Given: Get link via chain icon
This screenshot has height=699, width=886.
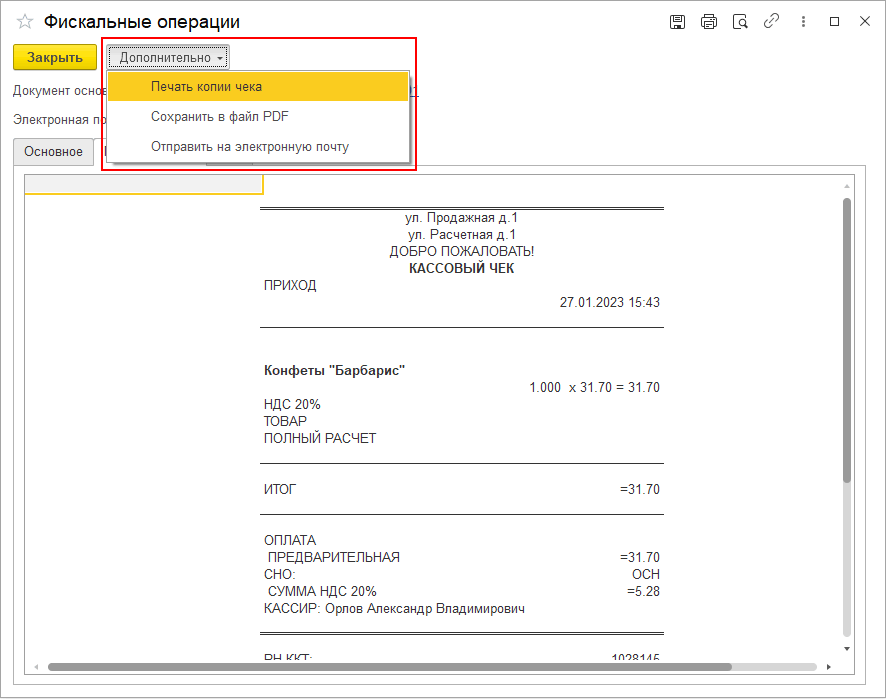Looking at the screenshot, I should tap(771, 21).
